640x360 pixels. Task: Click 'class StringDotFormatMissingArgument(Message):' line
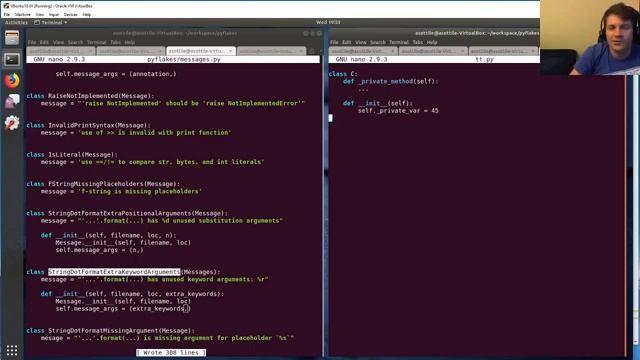coord(111,331)
